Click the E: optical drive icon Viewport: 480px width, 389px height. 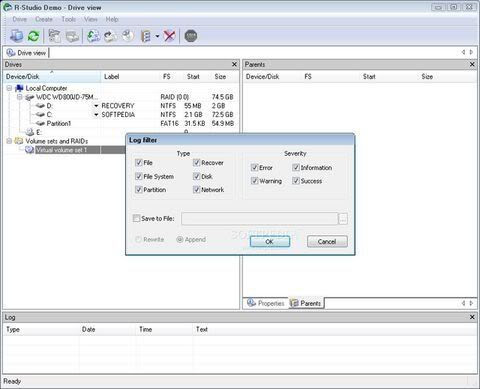click(x=30, y=132)
